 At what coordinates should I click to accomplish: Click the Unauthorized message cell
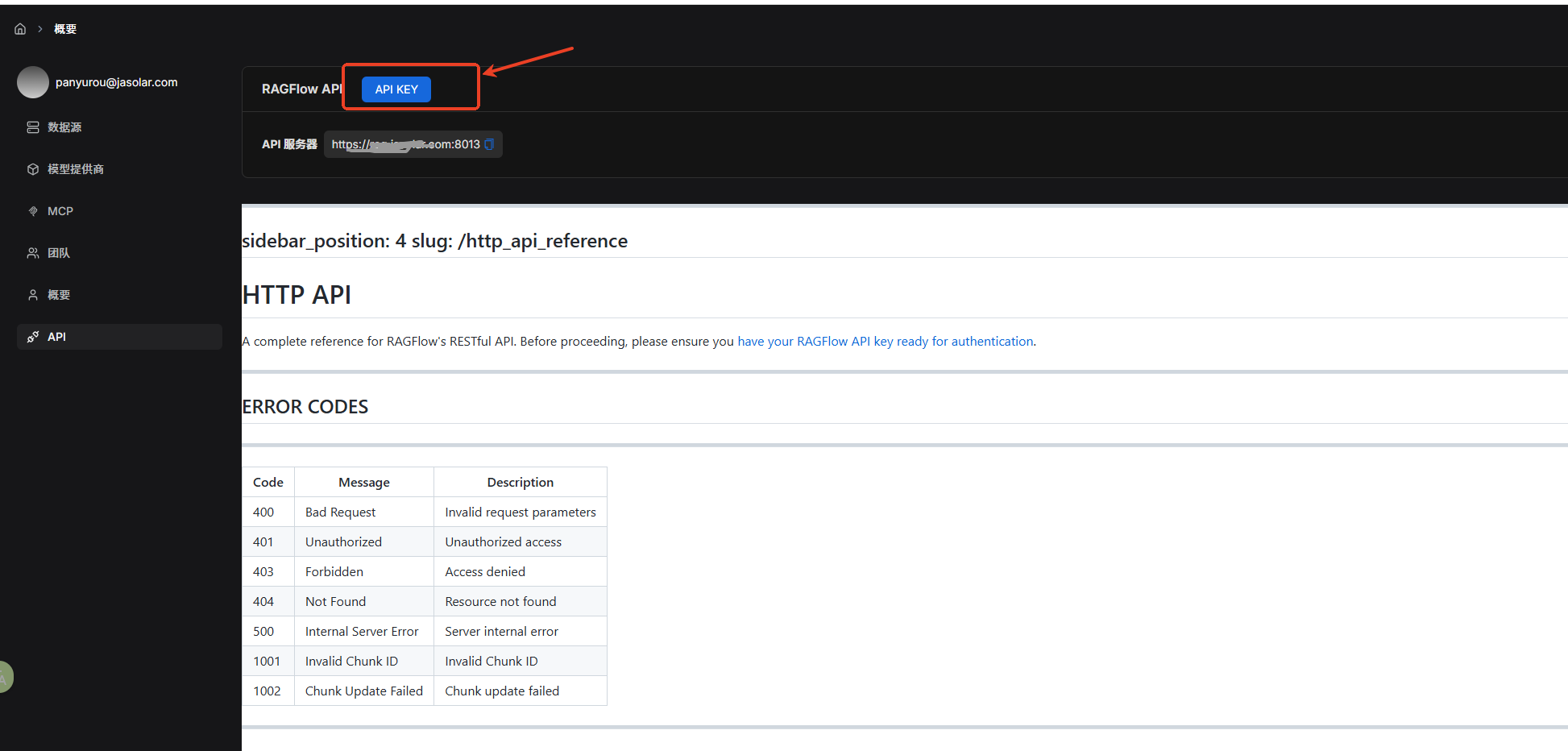click(343, 542)
